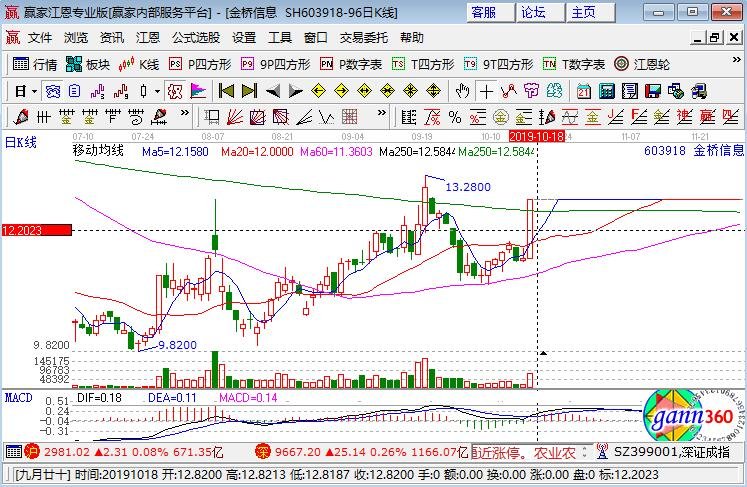
Task: Open the T数字表 tool
Action: coord(574,64)
